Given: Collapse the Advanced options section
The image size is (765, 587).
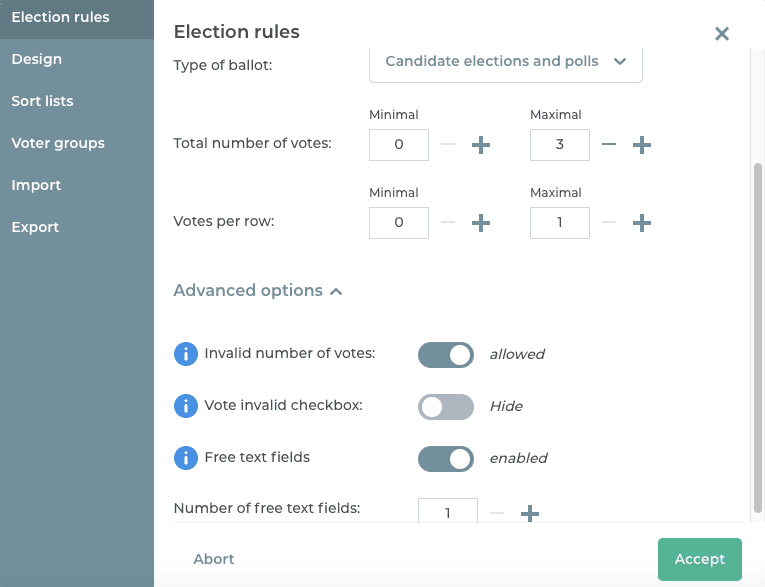Looking at the screenshot, I should tap(258, 291).
